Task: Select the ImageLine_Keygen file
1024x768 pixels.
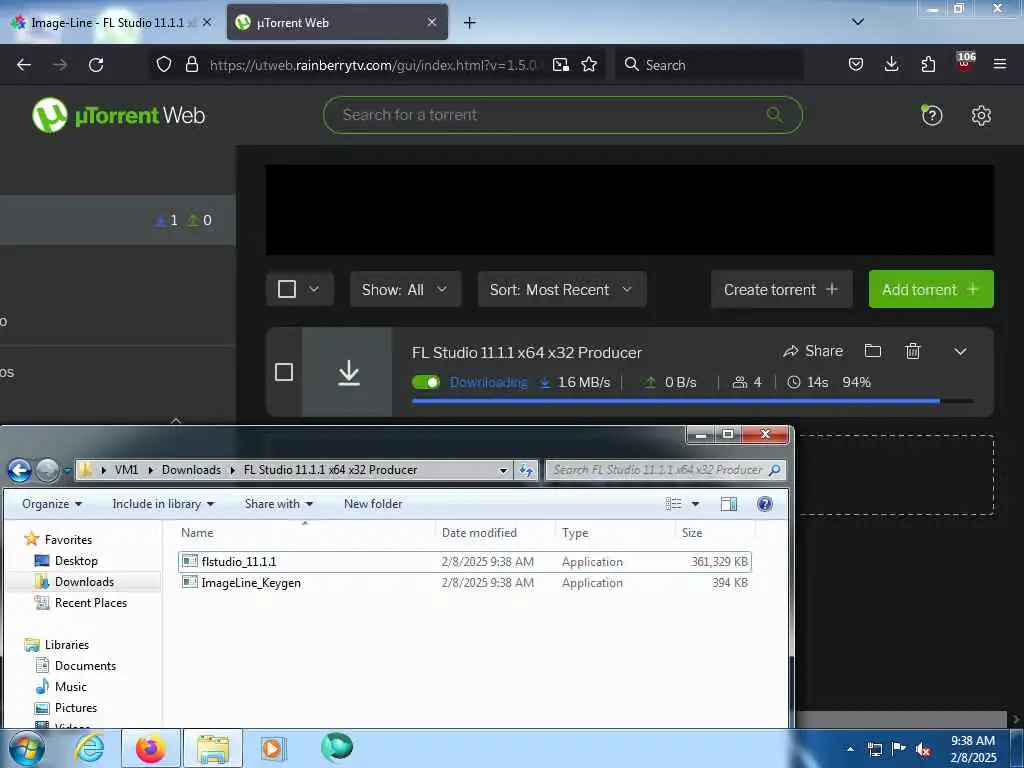Action: (x=464, y=583)
